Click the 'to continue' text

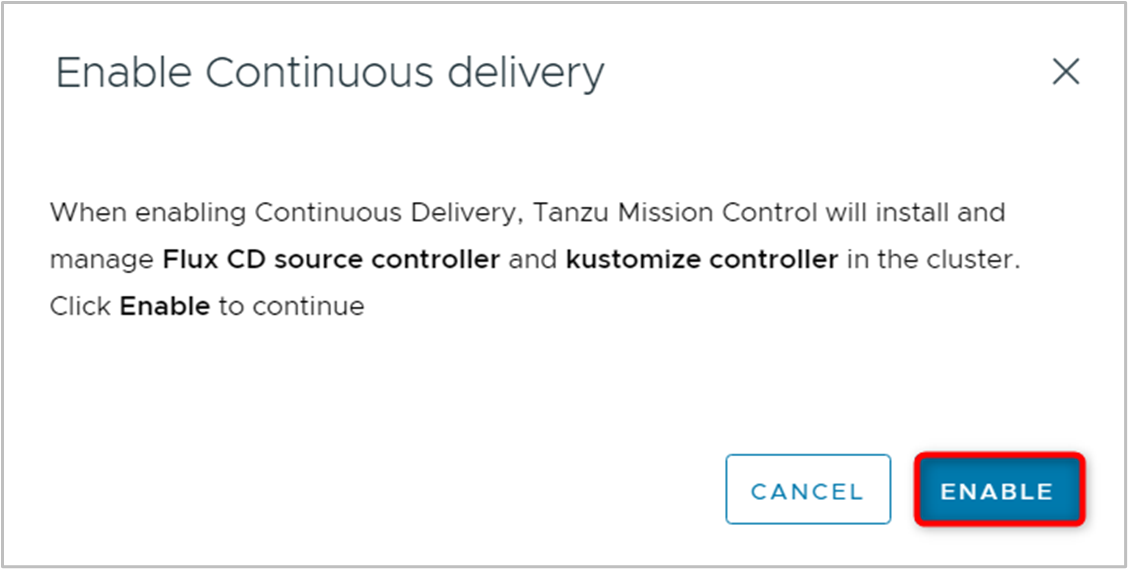coord(291,306)
